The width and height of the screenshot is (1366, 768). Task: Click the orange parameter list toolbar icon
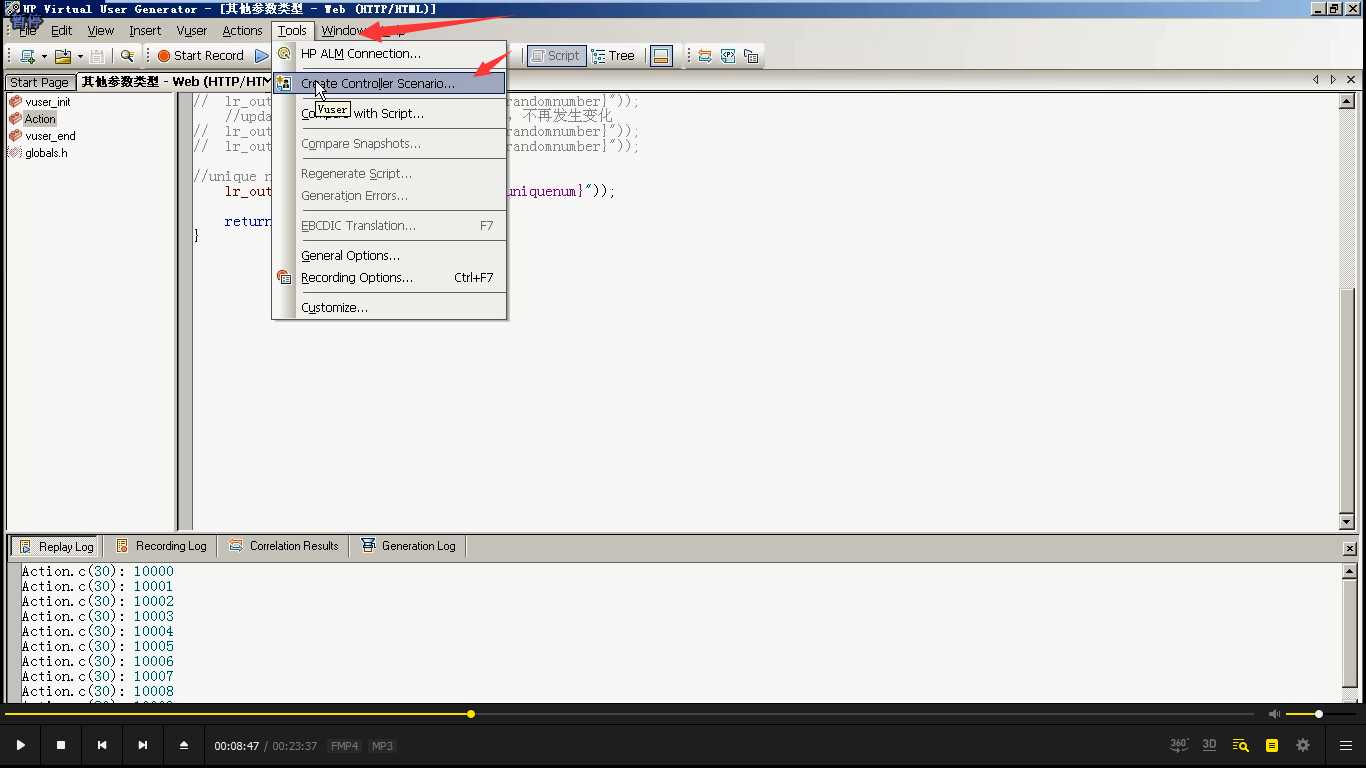coord(705,56)
